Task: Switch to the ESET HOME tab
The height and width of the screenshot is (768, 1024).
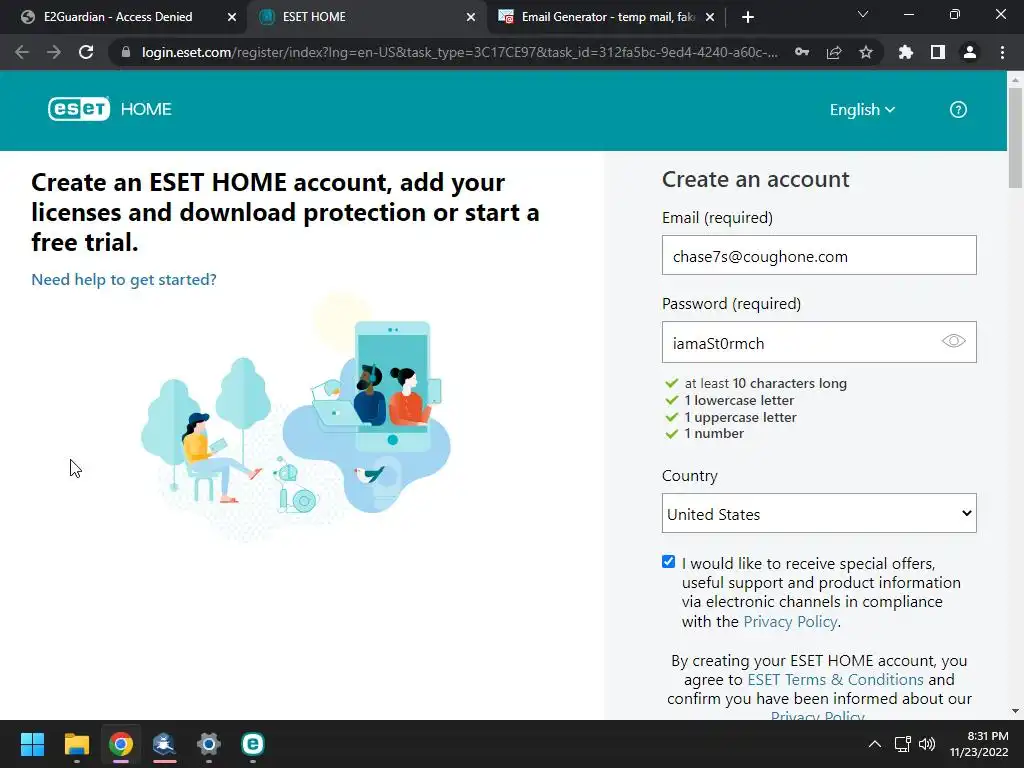Action: 367,17
